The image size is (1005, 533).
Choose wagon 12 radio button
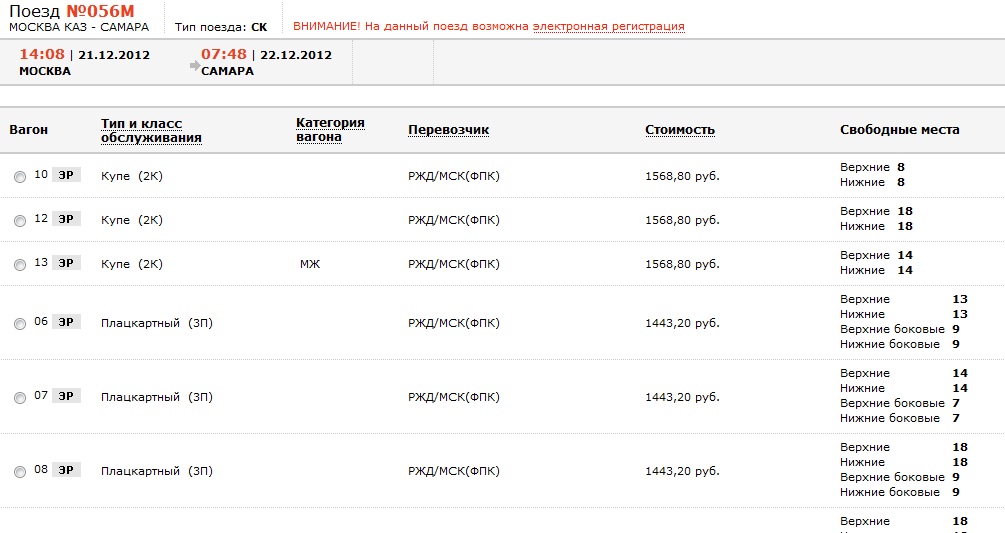(20, 221)
